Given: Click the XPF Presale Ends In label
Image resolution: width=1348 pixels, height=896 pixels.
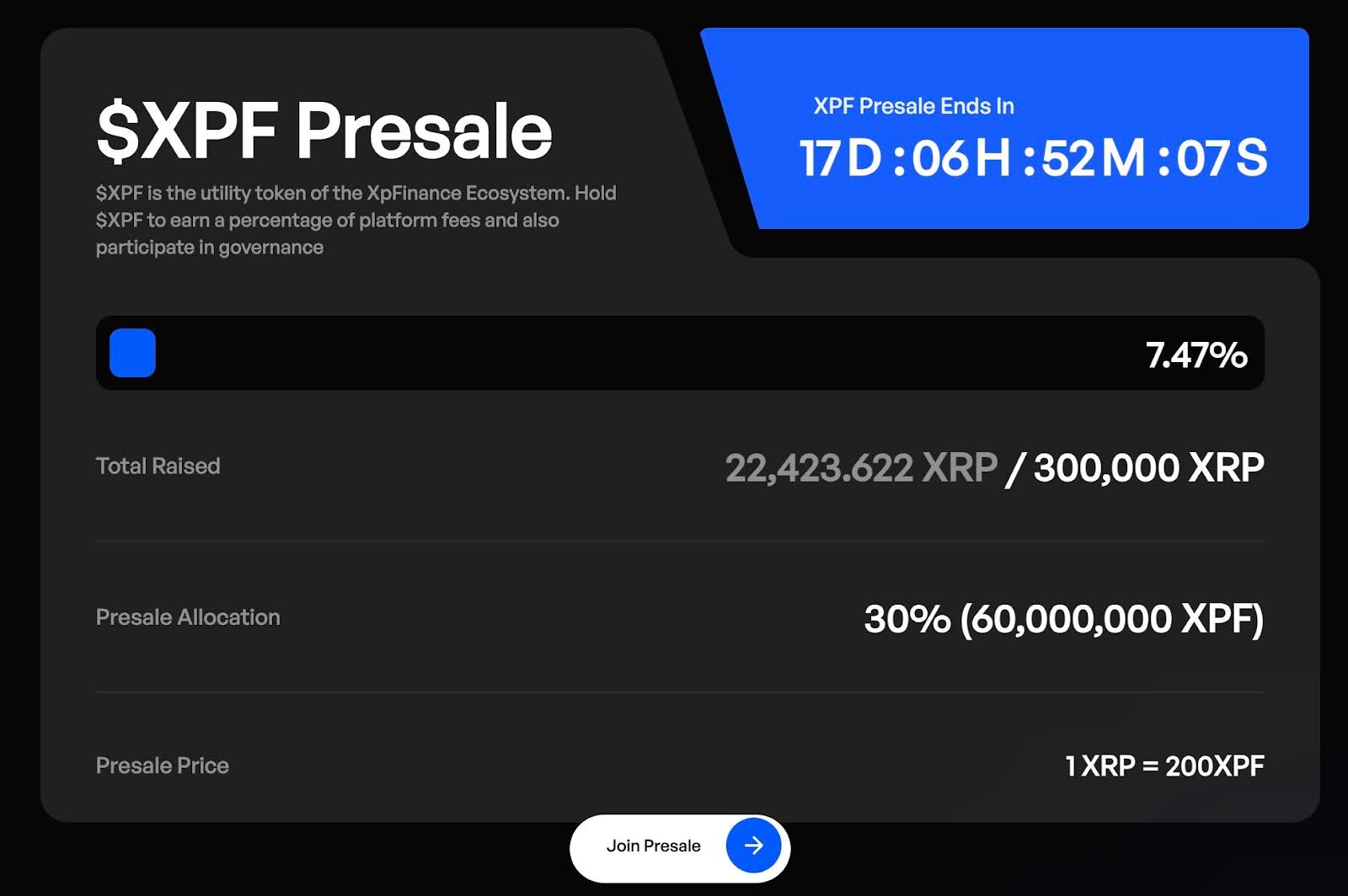Looking at the screenshot, I should 913,106.
